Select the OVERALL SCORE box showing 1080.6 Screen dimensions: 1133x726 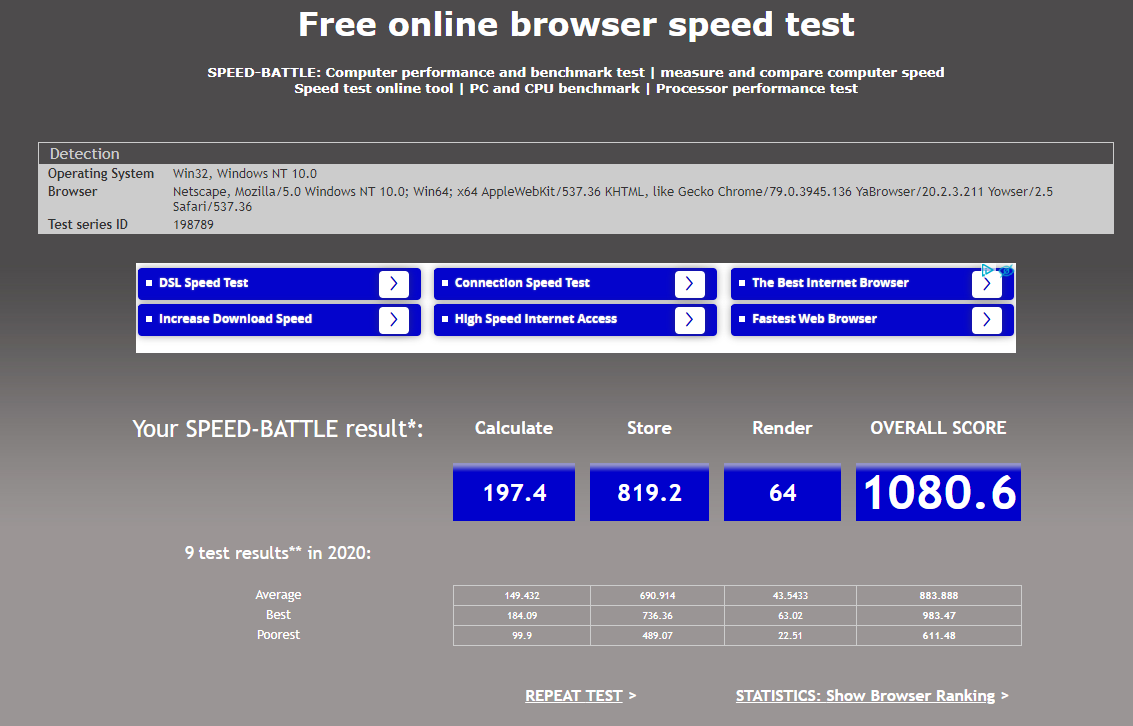coord(938,492)
